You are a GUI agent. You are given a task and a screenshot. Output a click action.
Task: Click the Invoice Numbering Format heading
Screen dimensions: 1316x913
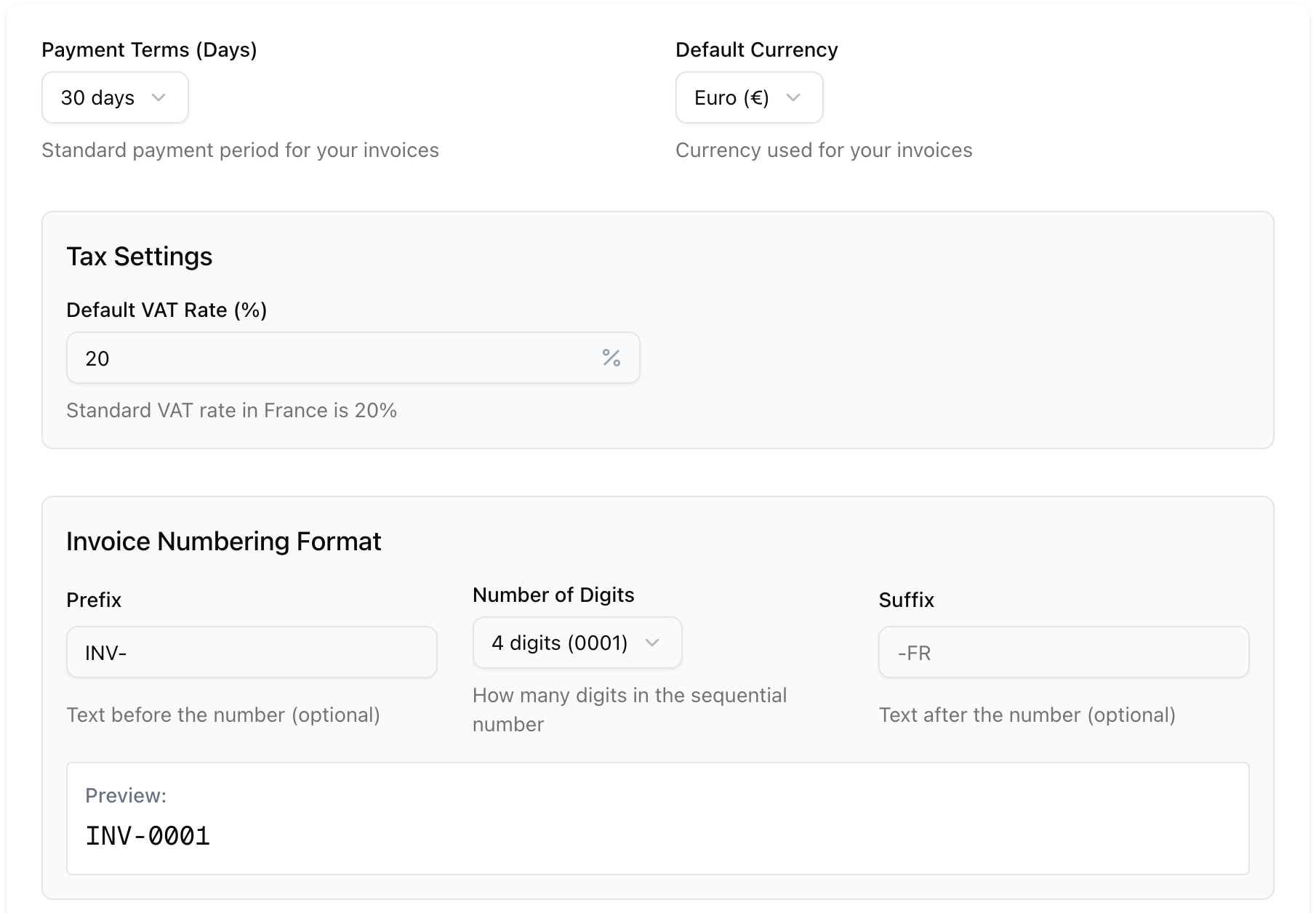224,542
